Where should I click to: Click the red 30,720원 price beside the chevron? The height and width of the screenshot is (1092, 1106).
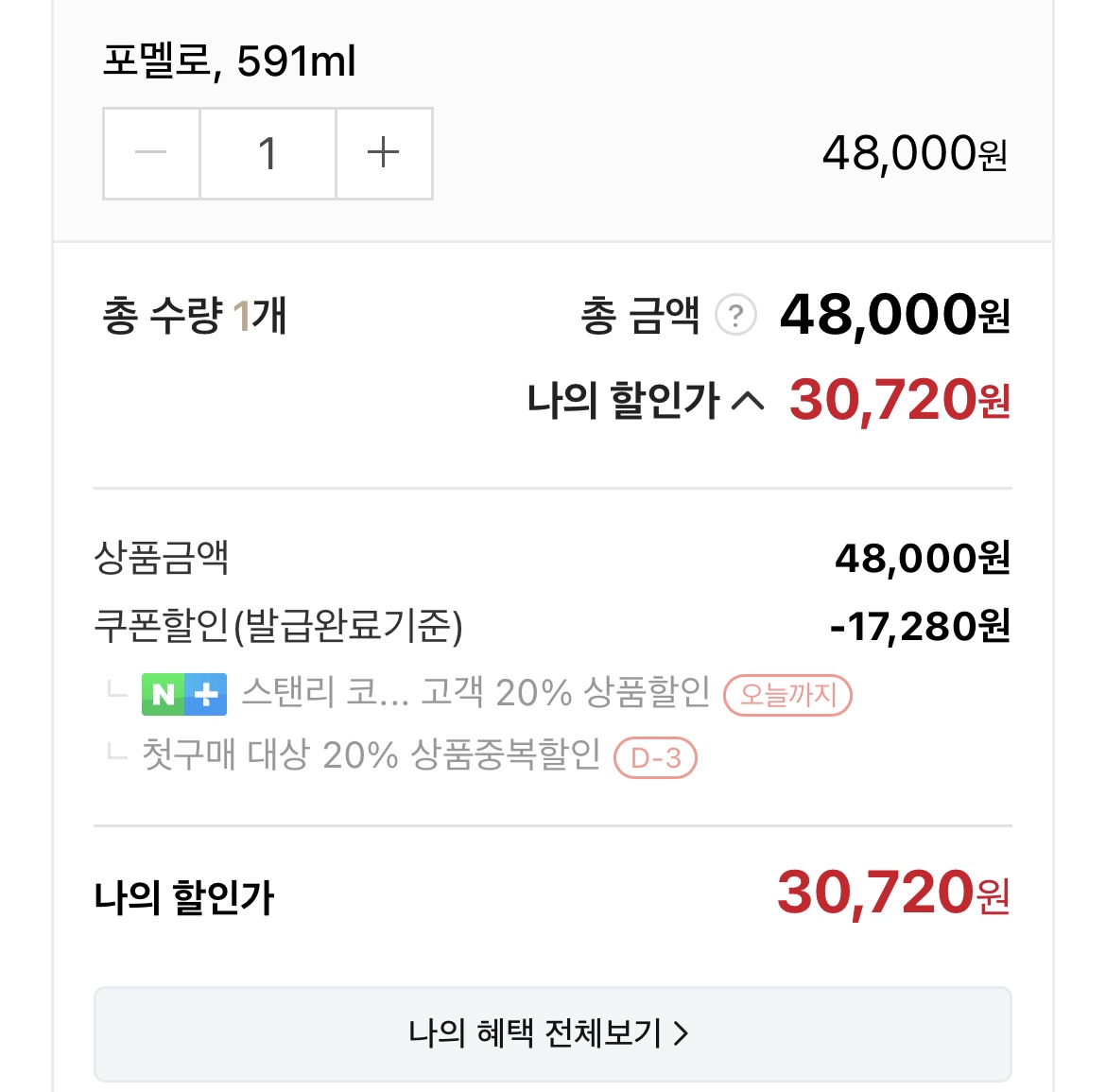[899, 401]
